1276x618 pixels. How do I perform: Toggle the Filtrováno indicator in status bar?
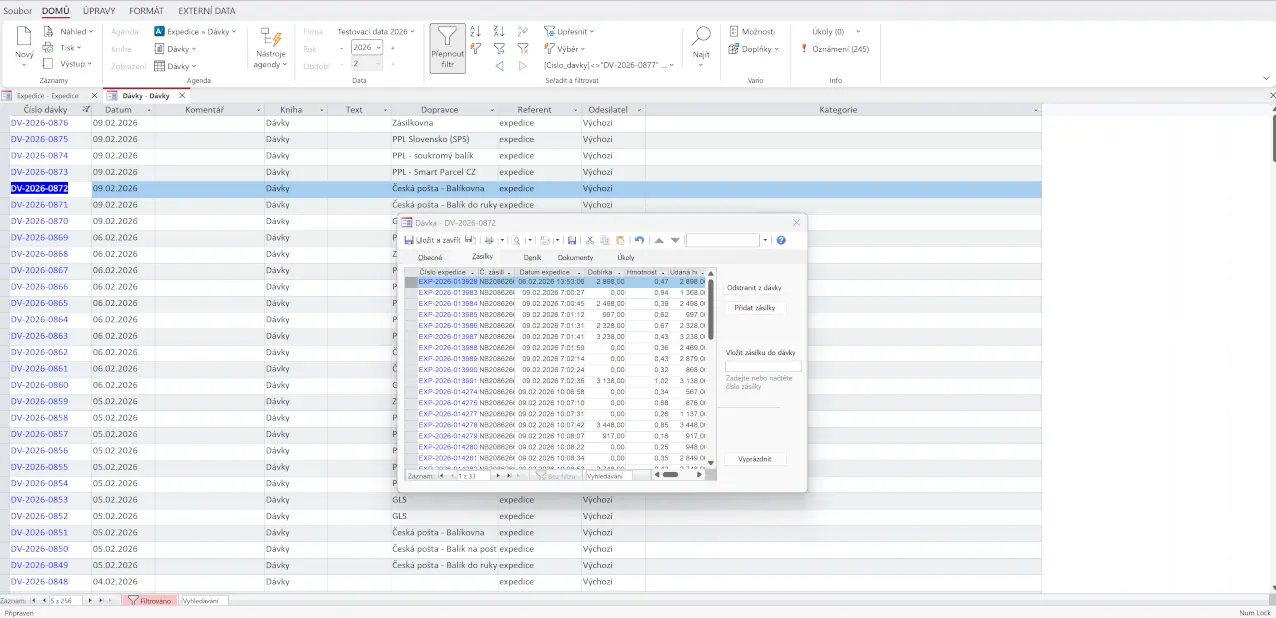(x=149, y=601)
